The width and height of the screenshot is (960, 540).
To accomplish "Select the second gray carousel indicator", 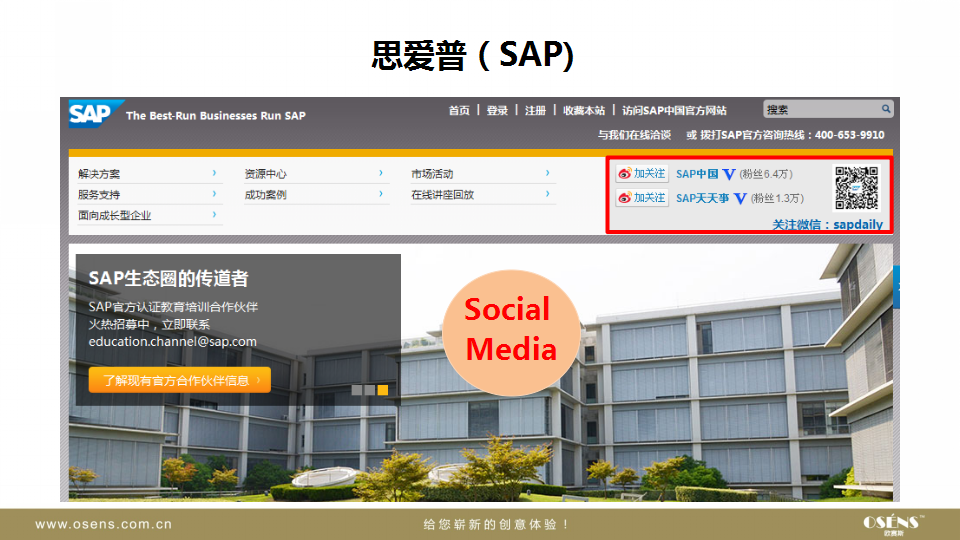I will [x=369, y=390].
